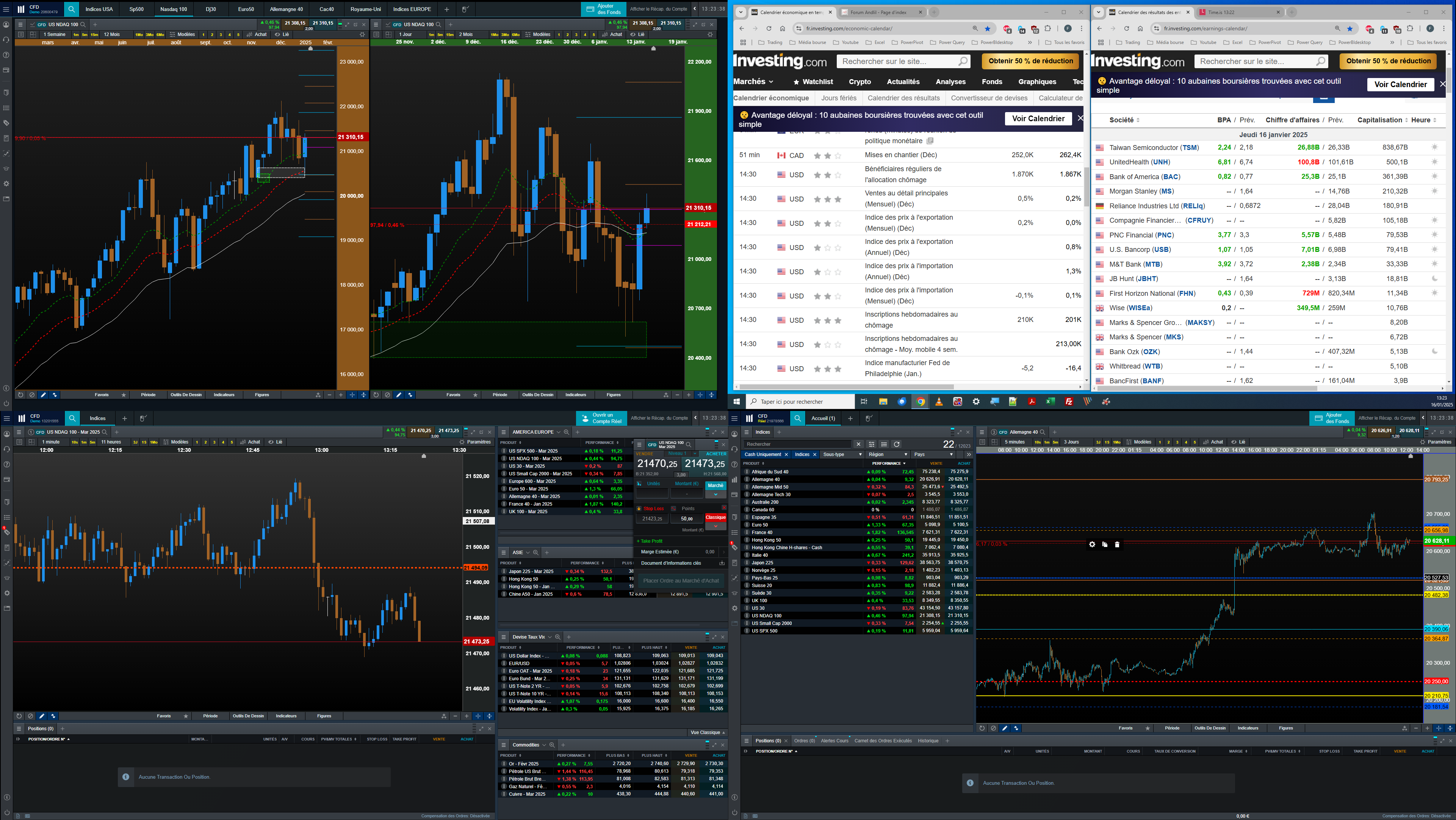Screen dimensions: 1456x820
Task: Open the Sous-type filter dropdown
Action: pyautogui.click(x=842, y=455)
